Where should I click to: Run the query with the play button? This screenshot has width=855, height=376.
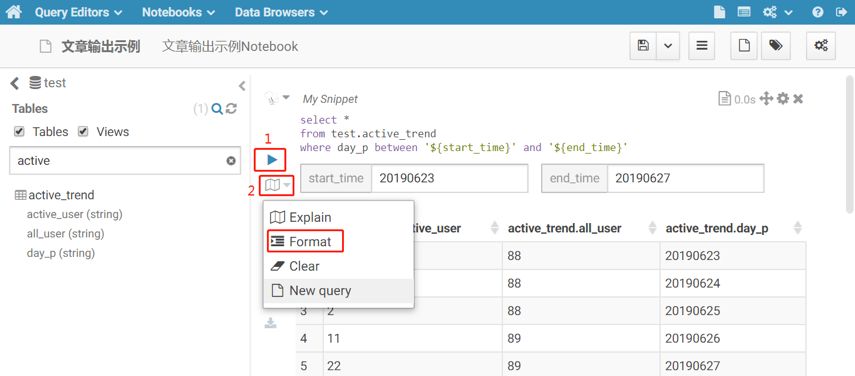272,160
